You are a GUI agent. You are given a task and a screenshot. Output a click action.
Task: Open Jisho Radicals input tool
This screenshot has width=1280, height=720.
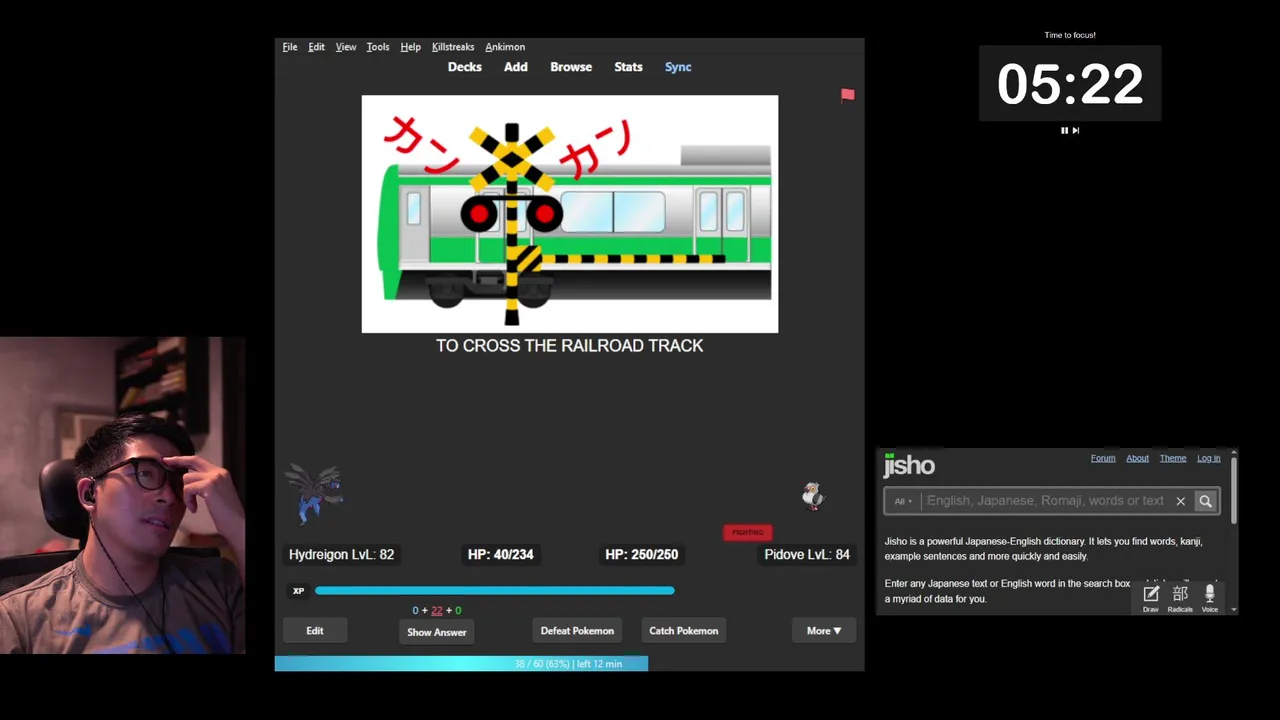click(x=1180, y=598)
